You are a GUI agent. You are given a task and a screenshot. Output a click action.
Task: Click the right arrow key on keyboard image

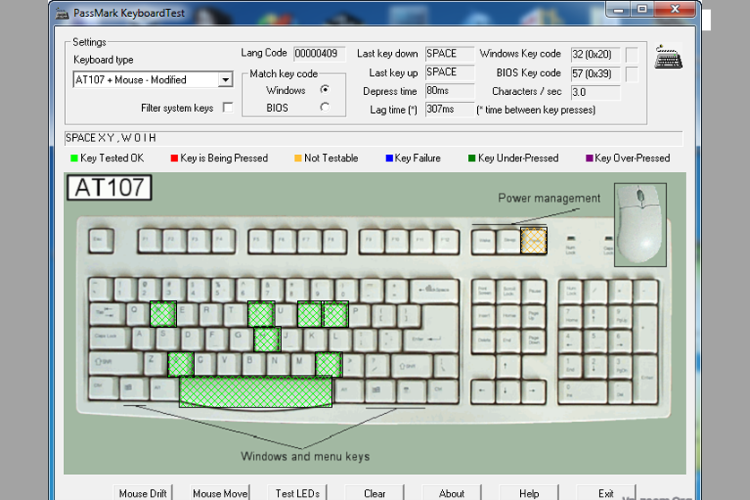point(533,391)
